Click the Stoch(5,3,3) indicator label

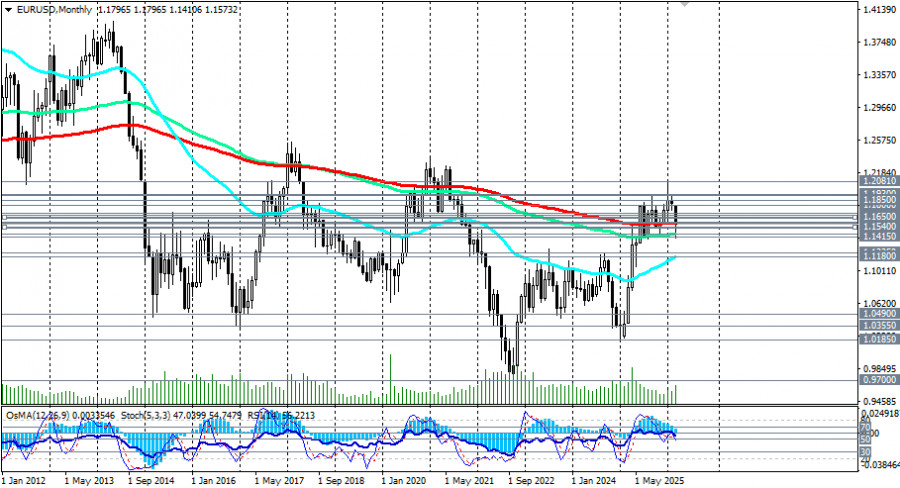tap(146, 415)
